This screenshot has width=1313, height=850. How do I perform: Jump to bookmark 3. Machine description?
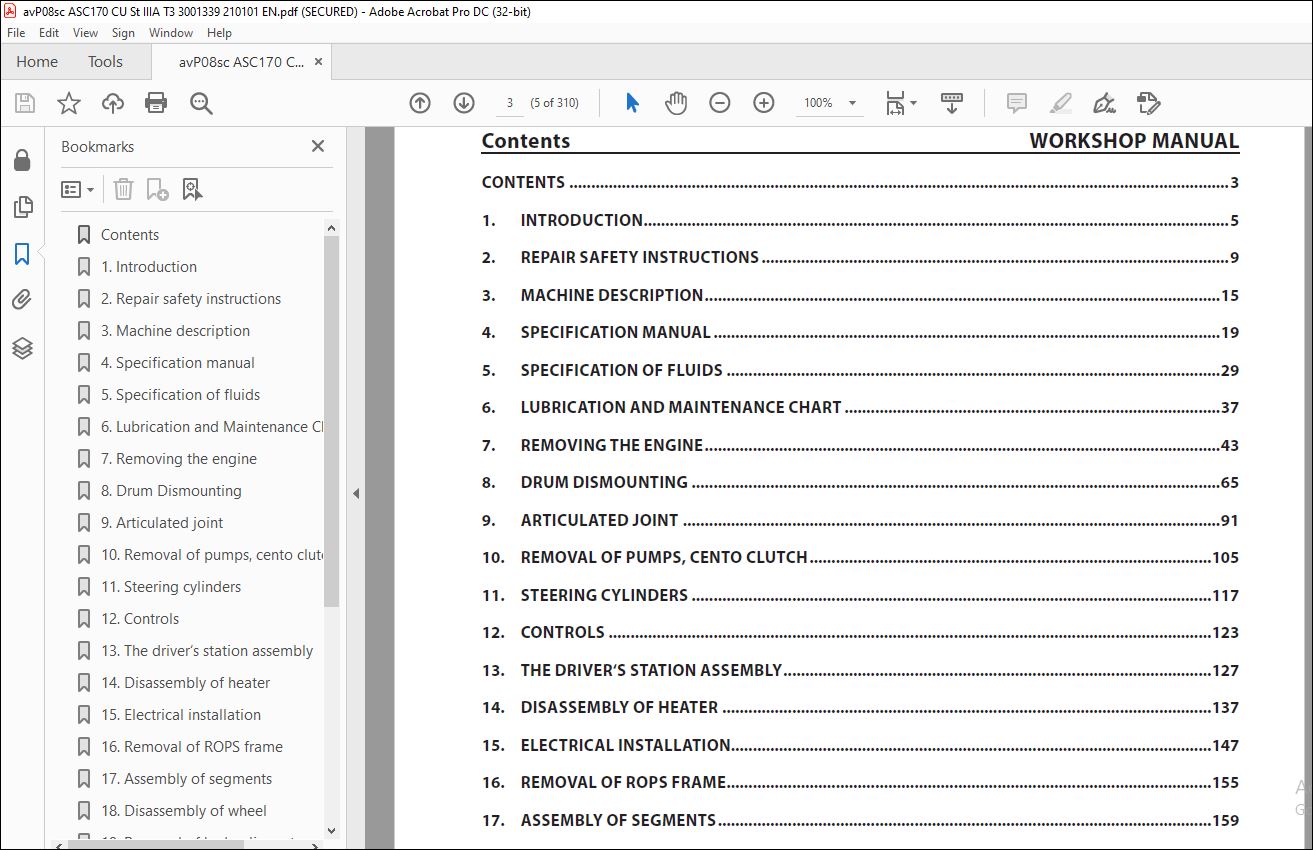(x=175, y=331)
